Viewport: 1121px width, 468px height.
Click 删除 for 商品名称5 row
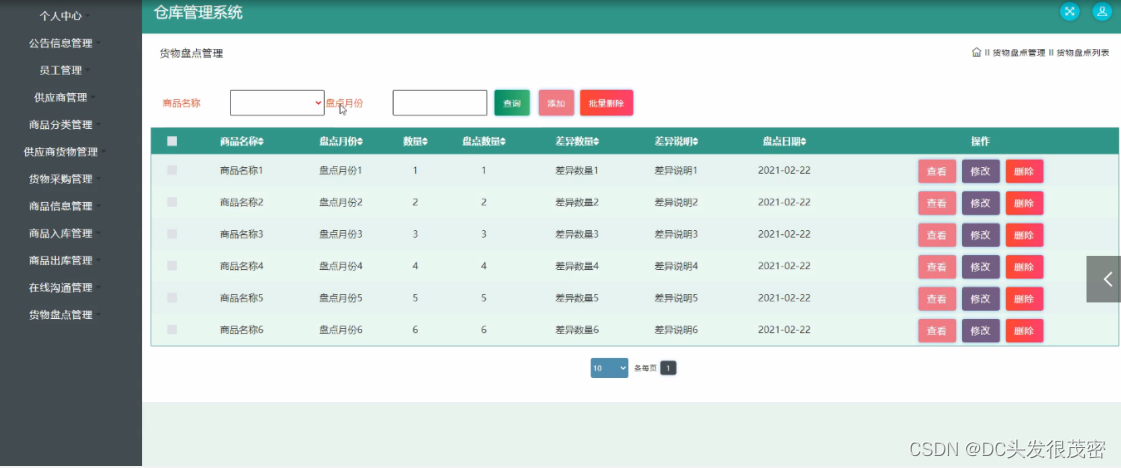[x=1024, y=299]
